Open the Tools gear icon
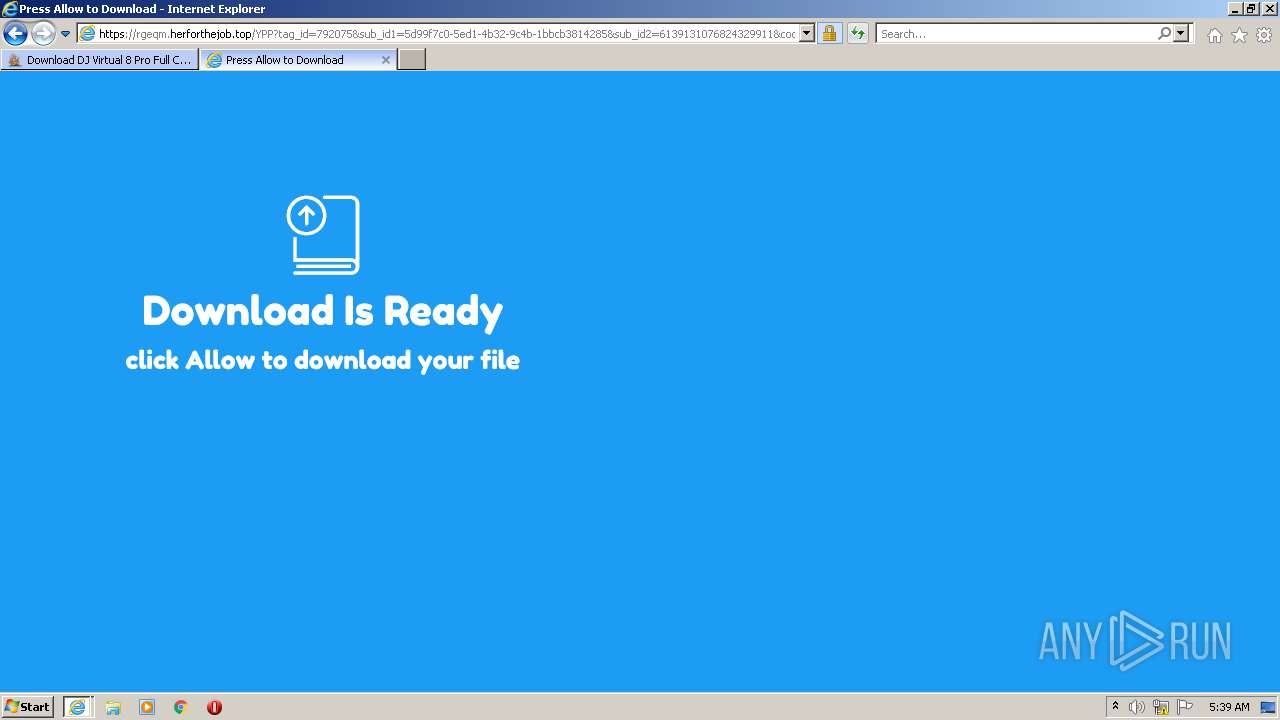The width and height of the screenshot is (1280, 720). pyautogui.click(x=1264, y=35)
